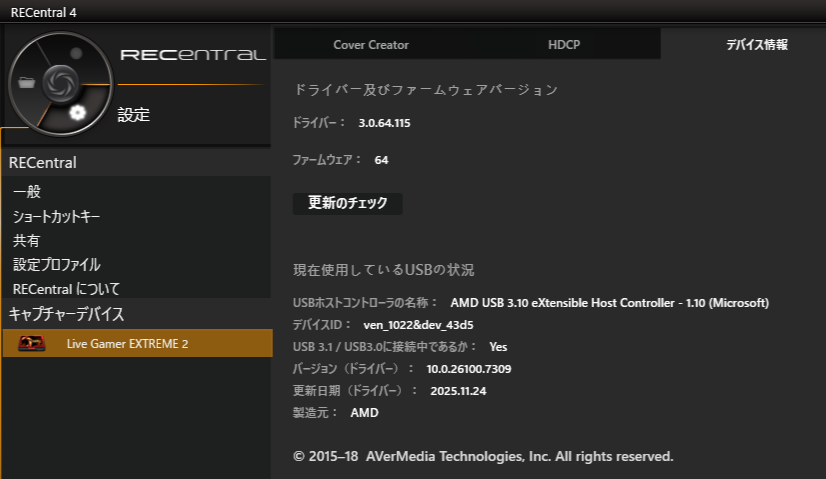Click driver version 3.0.64.115
The width and height of the screenshot is (826, 479).
(384, 123)
